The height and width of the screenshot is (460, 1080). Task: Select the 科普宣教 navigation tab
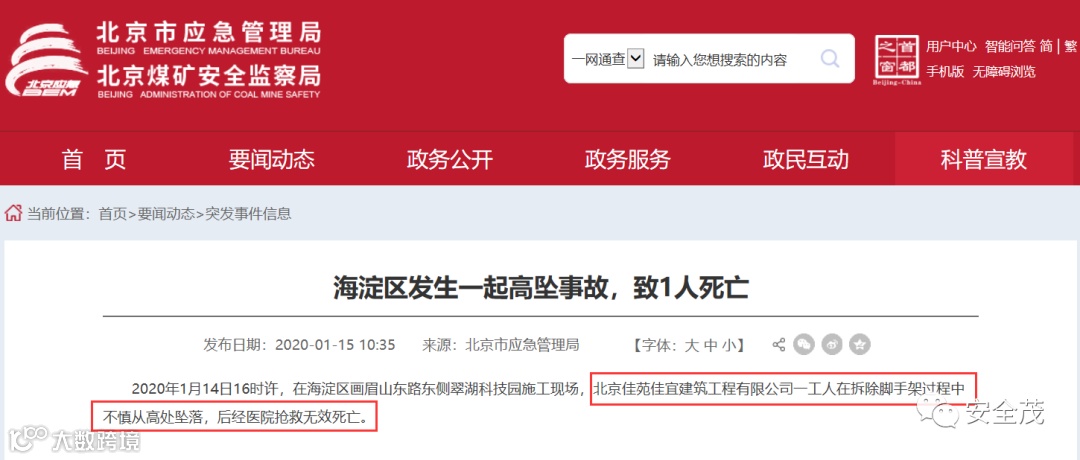click(x=983, y=160)
